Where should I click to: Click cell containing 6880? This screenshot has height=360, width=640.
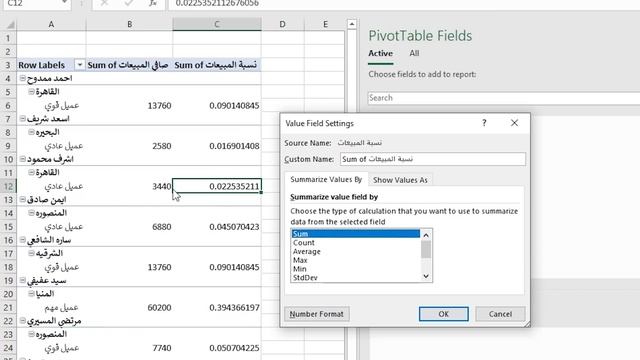(x=129, y=227)
